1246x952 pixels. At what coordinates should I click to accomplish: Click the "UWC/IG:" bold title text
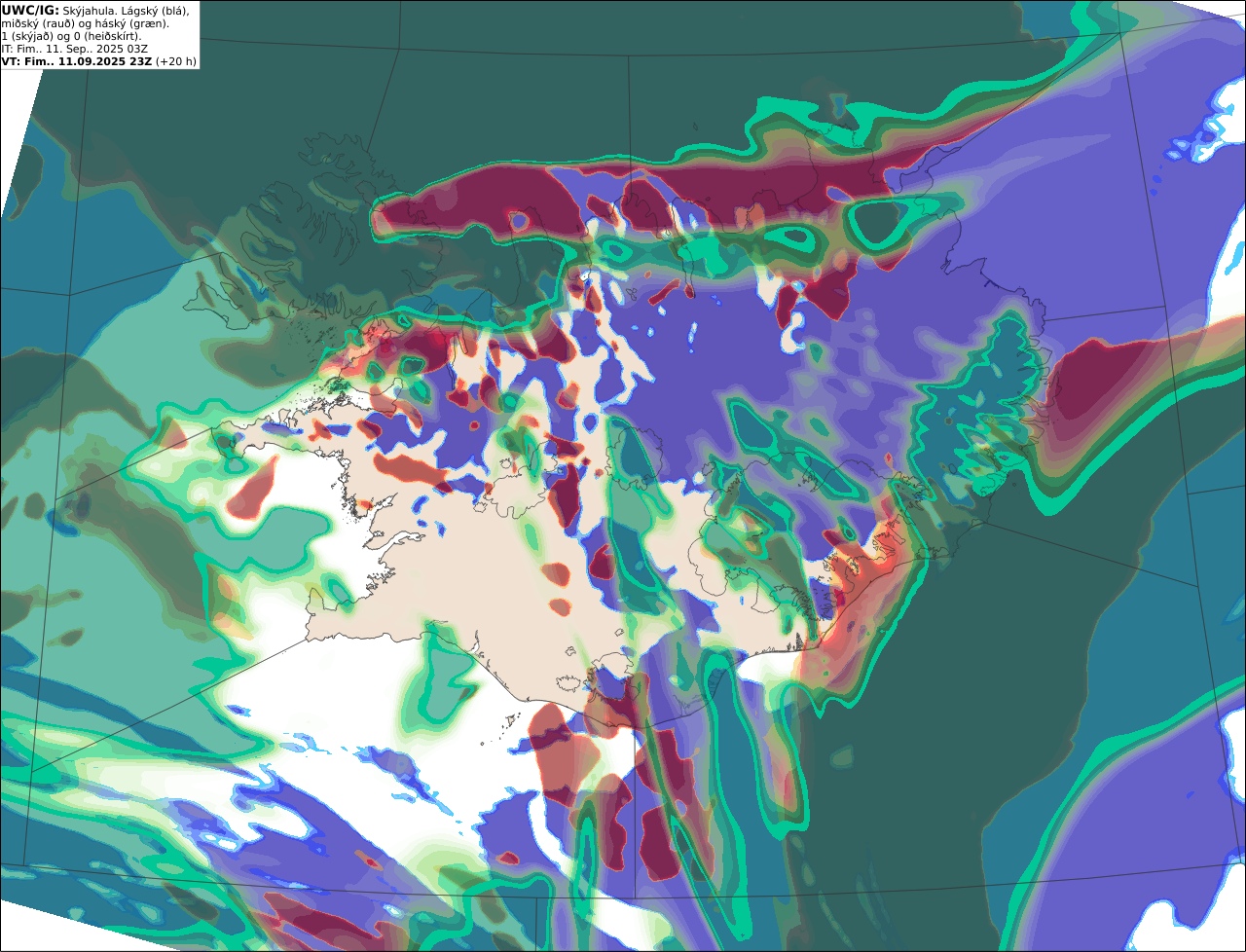[30, 10]
